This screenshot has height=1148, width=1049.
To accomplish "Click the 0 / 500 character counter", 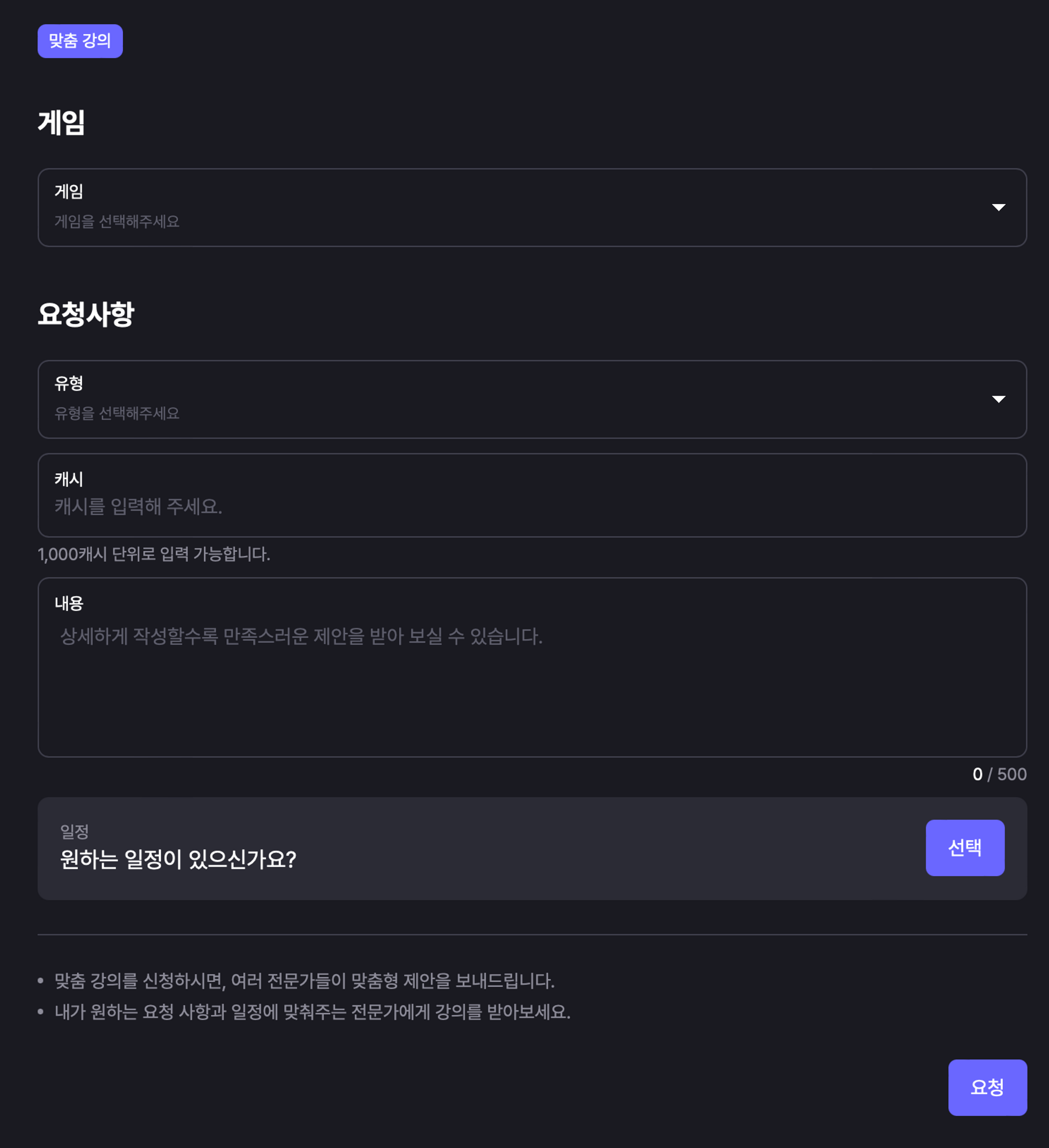I will click(999, 774).
